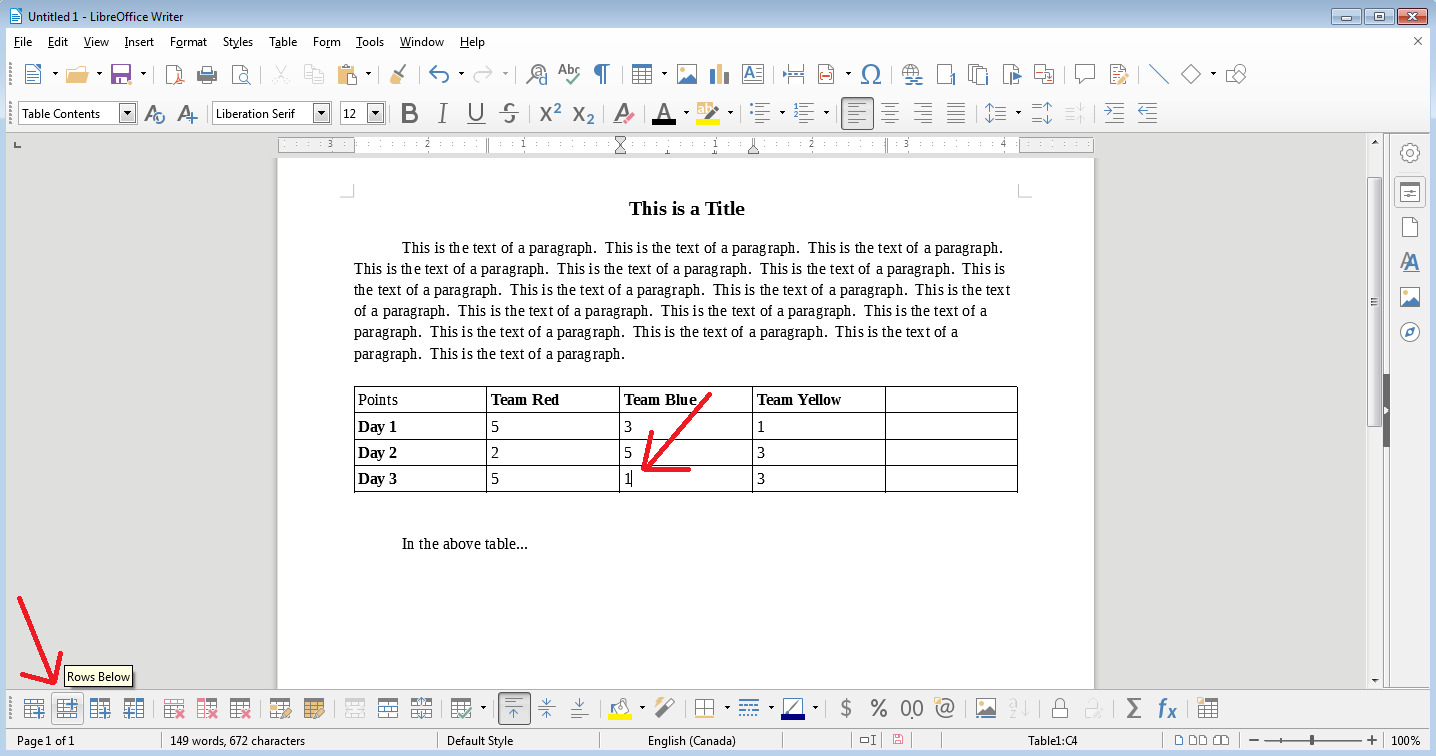Set Align Left paragraph button
This screenshot has height=756, width=1436.
[x=857, y=113]
